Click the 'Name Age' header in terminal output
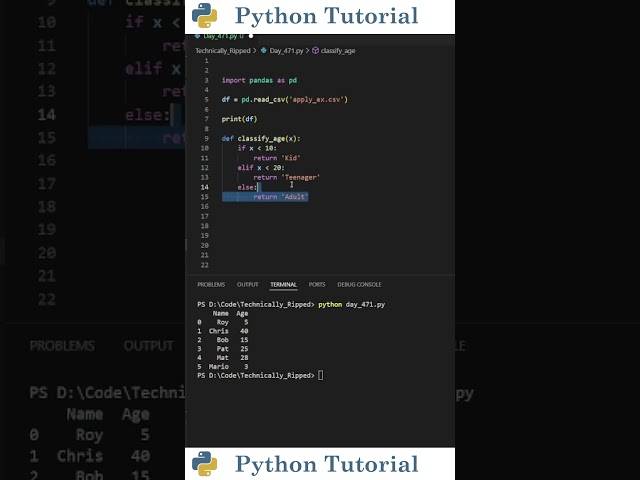Screen dimensions: 640x480 click(x=230, y=313)
